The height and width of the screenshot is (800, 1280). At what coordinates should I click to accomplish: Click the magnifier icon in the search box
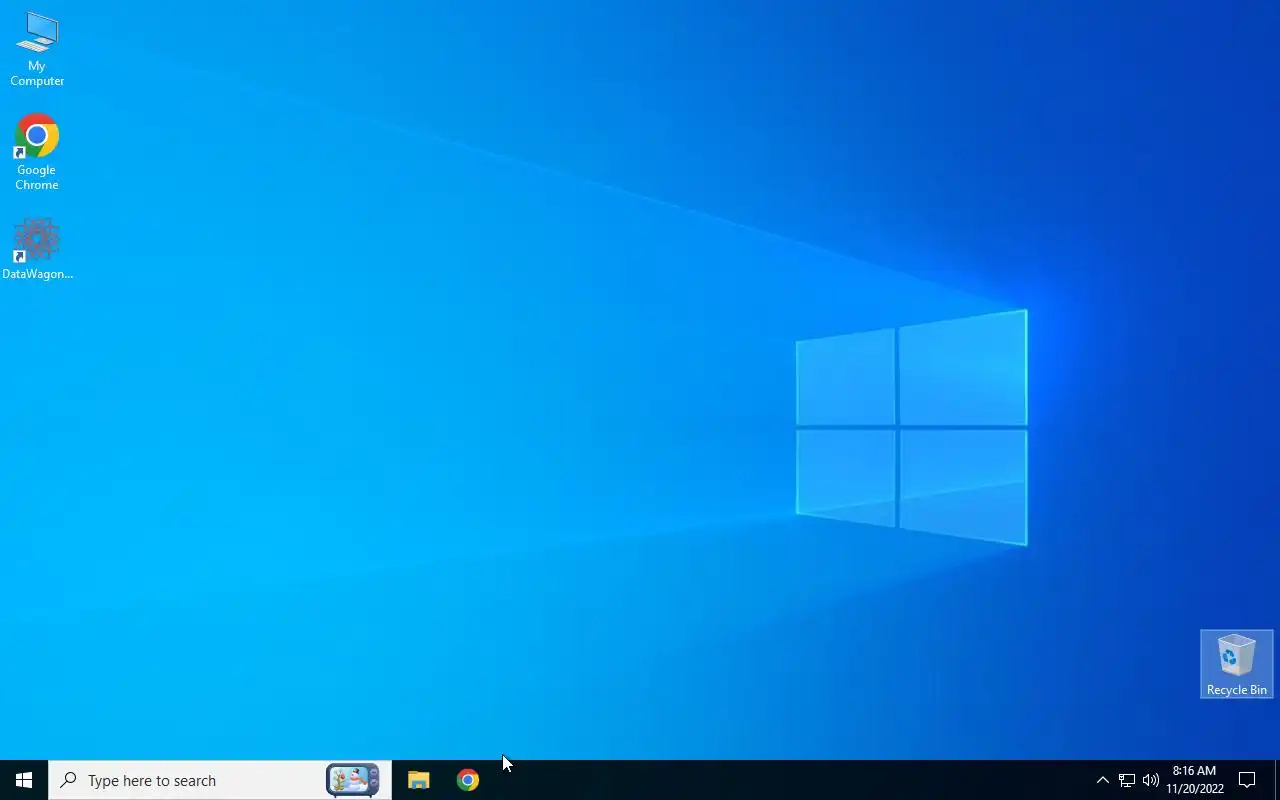pyautogui.click(x=68, y=780)
